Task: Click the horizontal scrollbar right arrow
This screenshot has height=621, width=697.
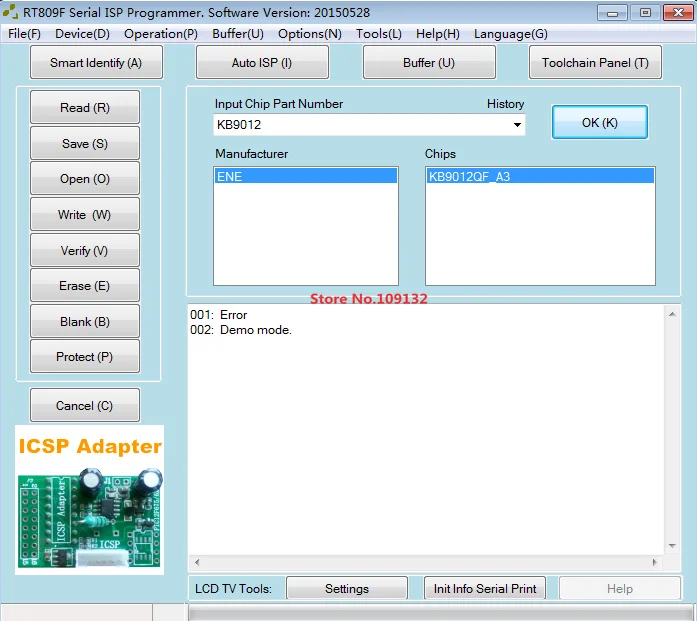Action: pos(654,562)
